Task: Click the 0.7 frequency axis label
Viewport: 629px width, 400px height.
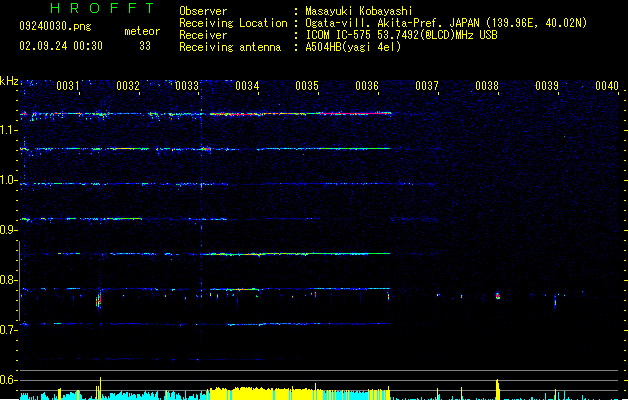Action: pyautogui.click(x=8, y=330)
